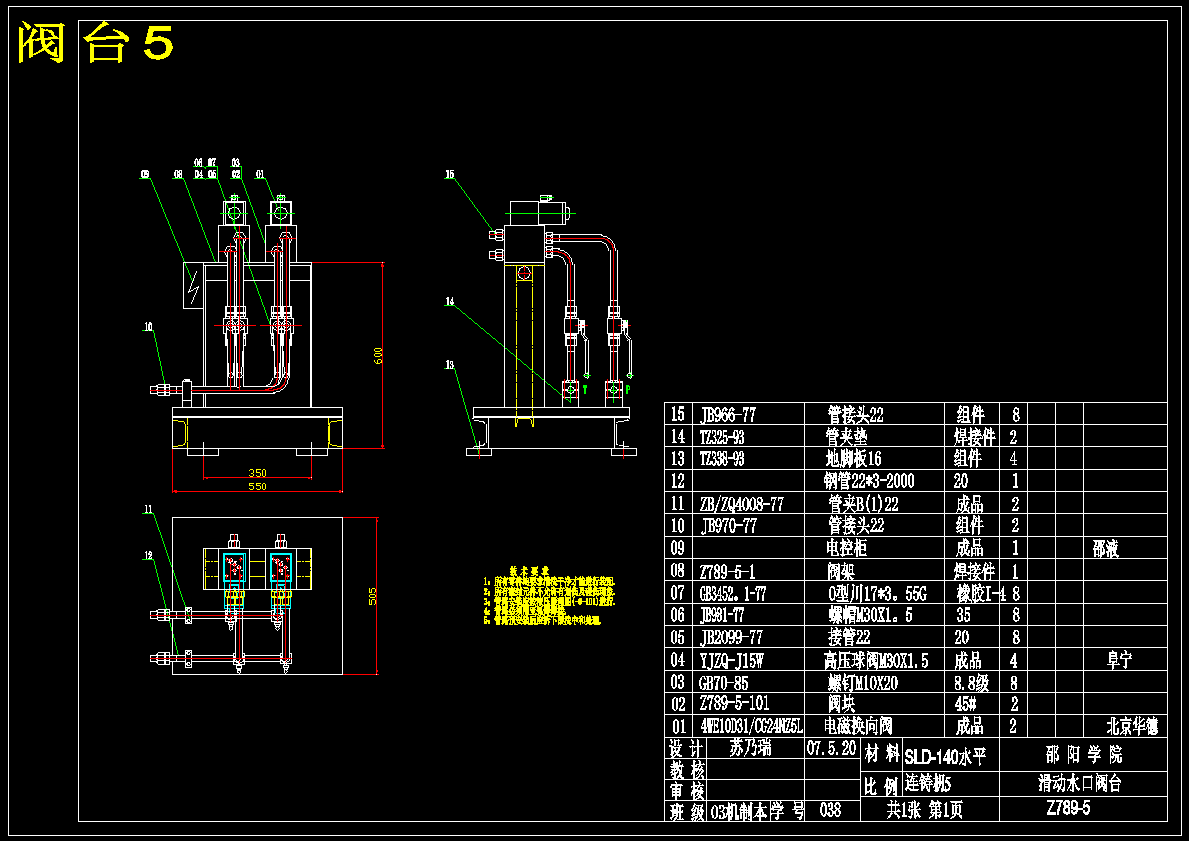Select 连铸机5 in title block
The image size is (1189, 841).
click(927, 783)
